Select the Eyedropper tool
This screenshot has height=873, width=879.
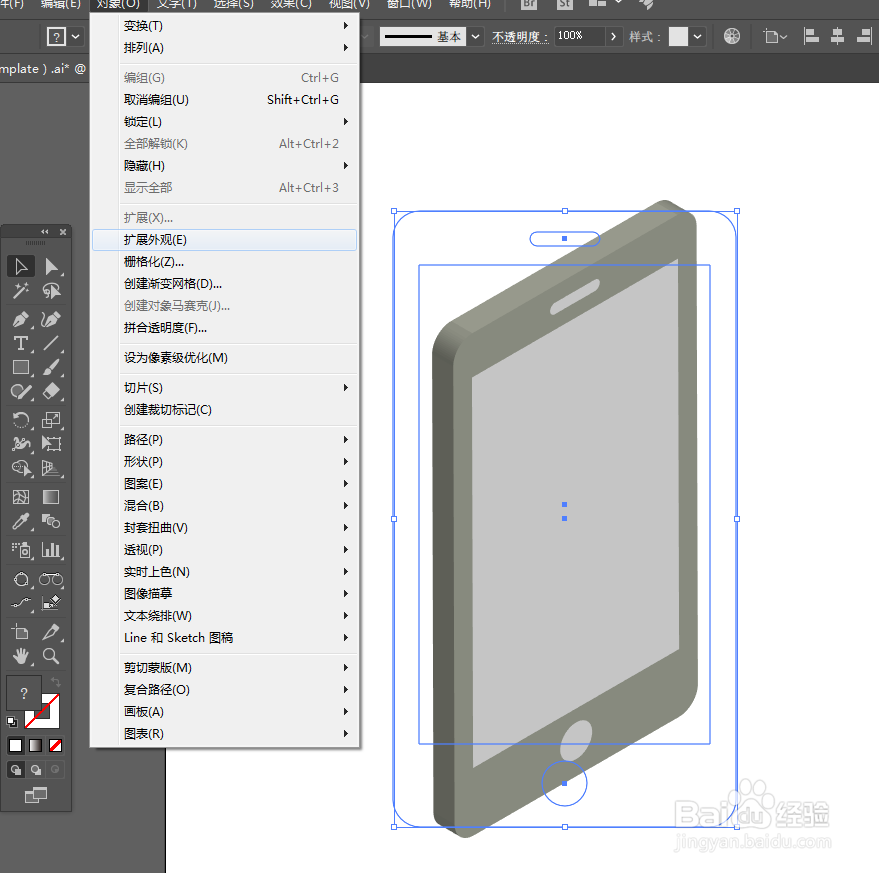(21, 521)
